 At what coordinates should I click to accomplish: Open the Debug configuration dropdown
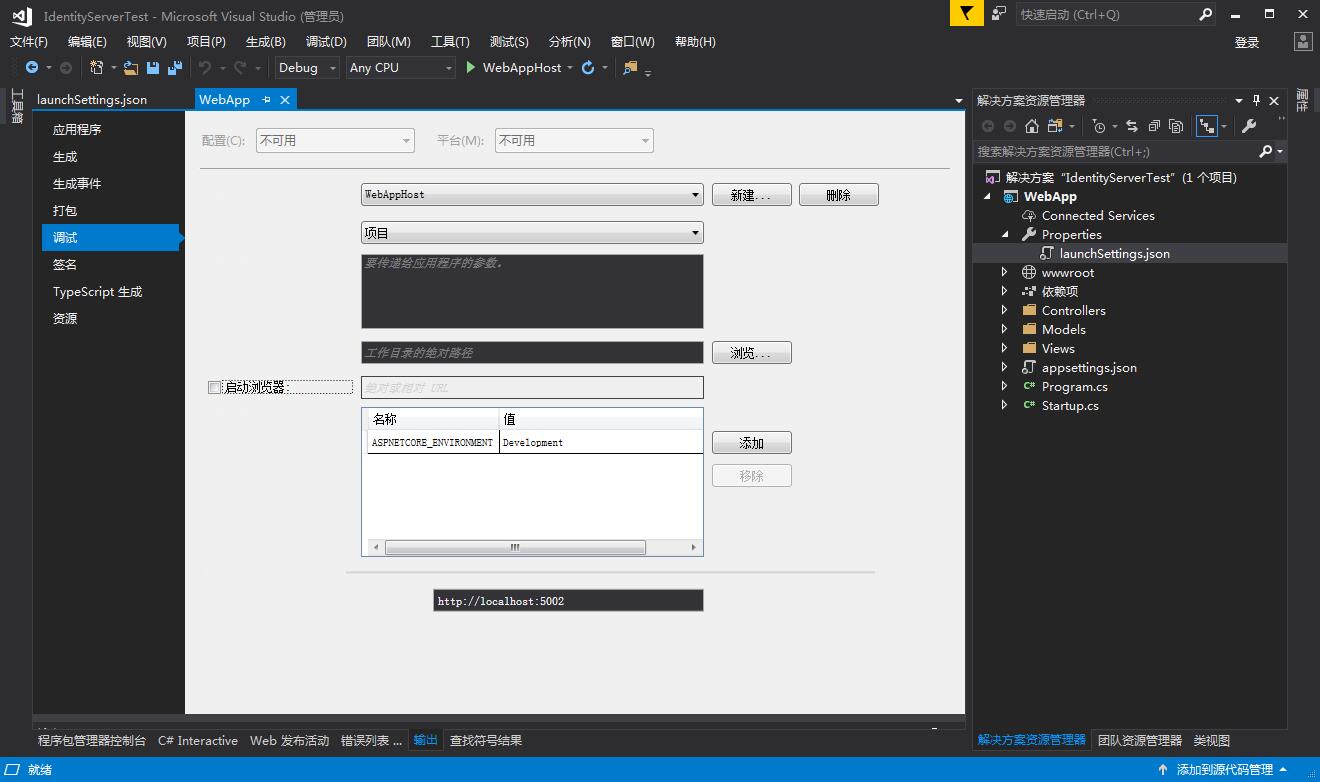tap(307, 68)
